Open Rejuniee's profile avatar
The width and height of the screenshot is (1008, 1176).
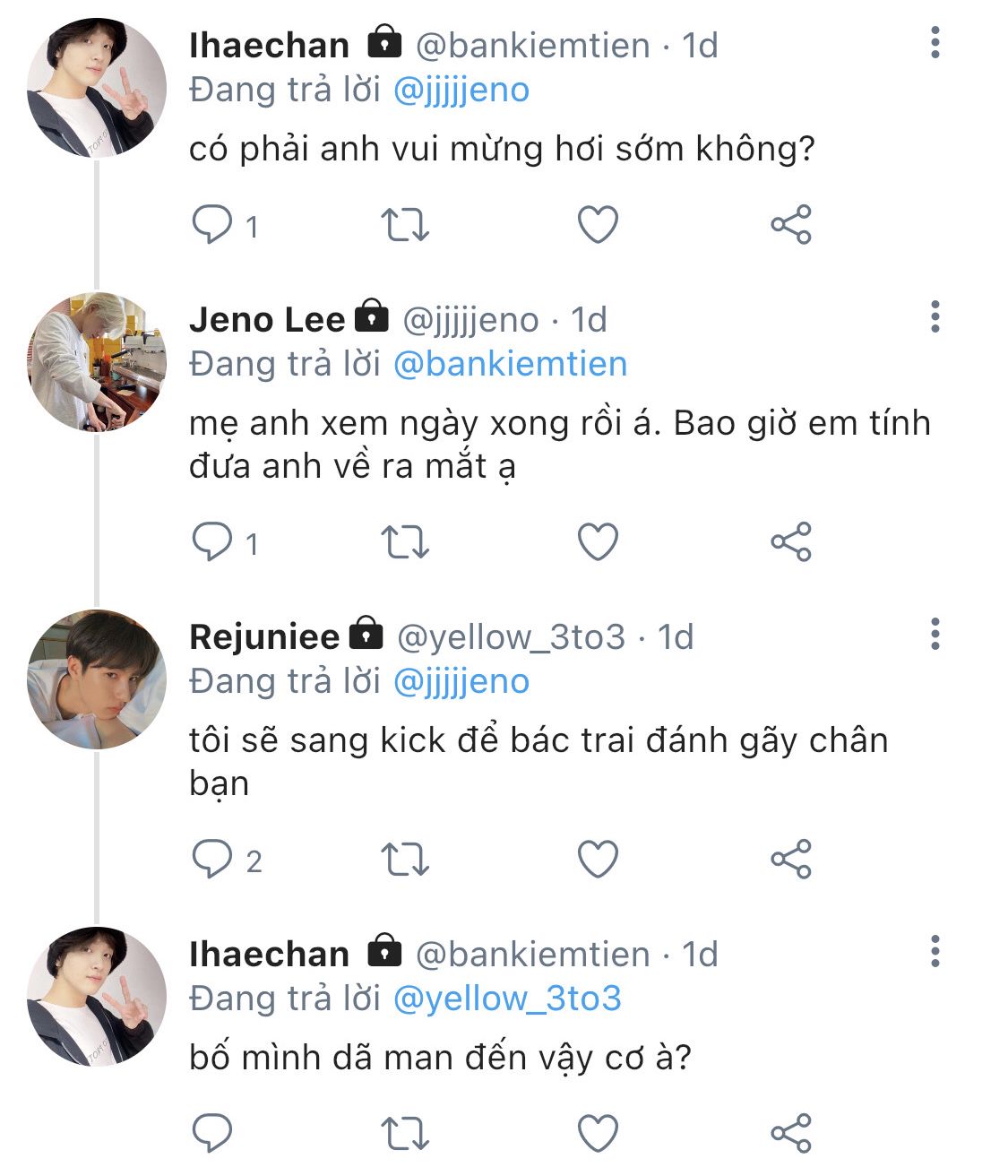click(x=97, y=679)
